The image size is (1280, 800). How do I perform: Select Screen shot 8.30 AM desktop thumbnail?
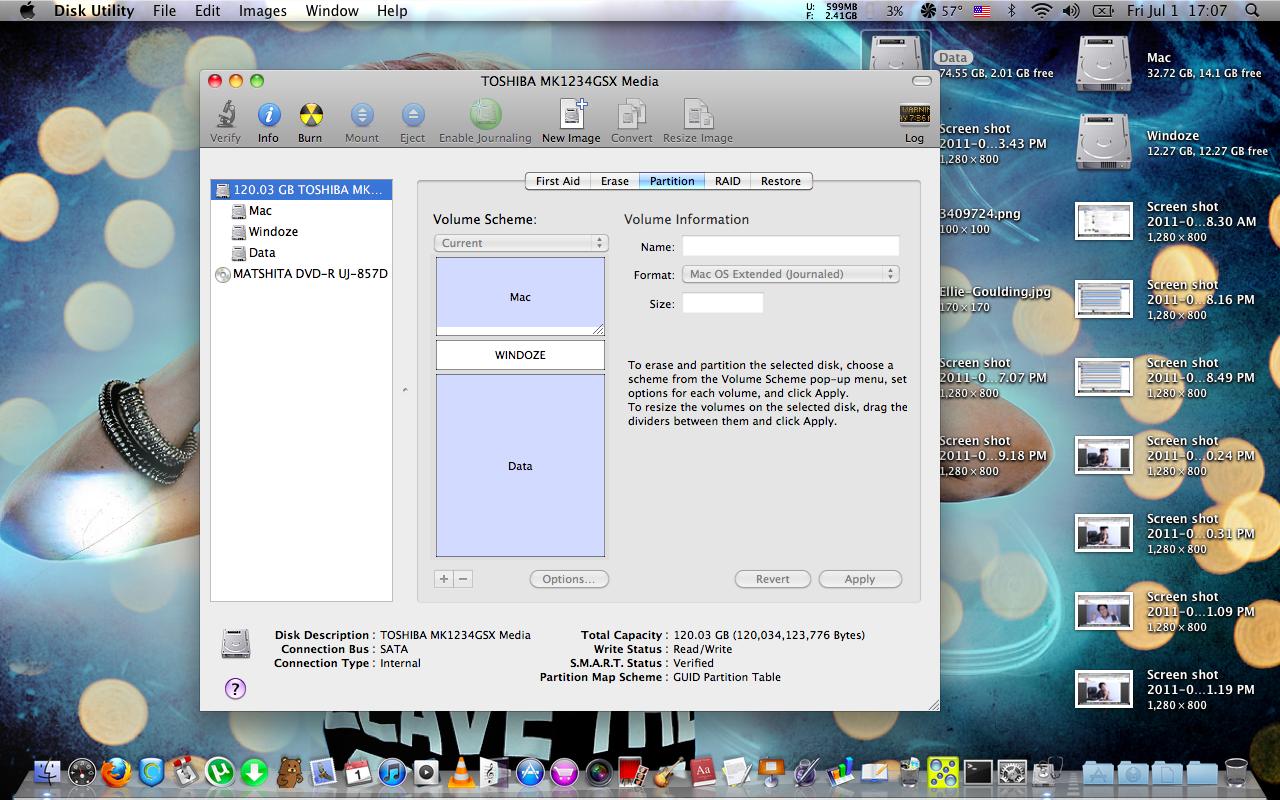click(x=1103, y=220)
